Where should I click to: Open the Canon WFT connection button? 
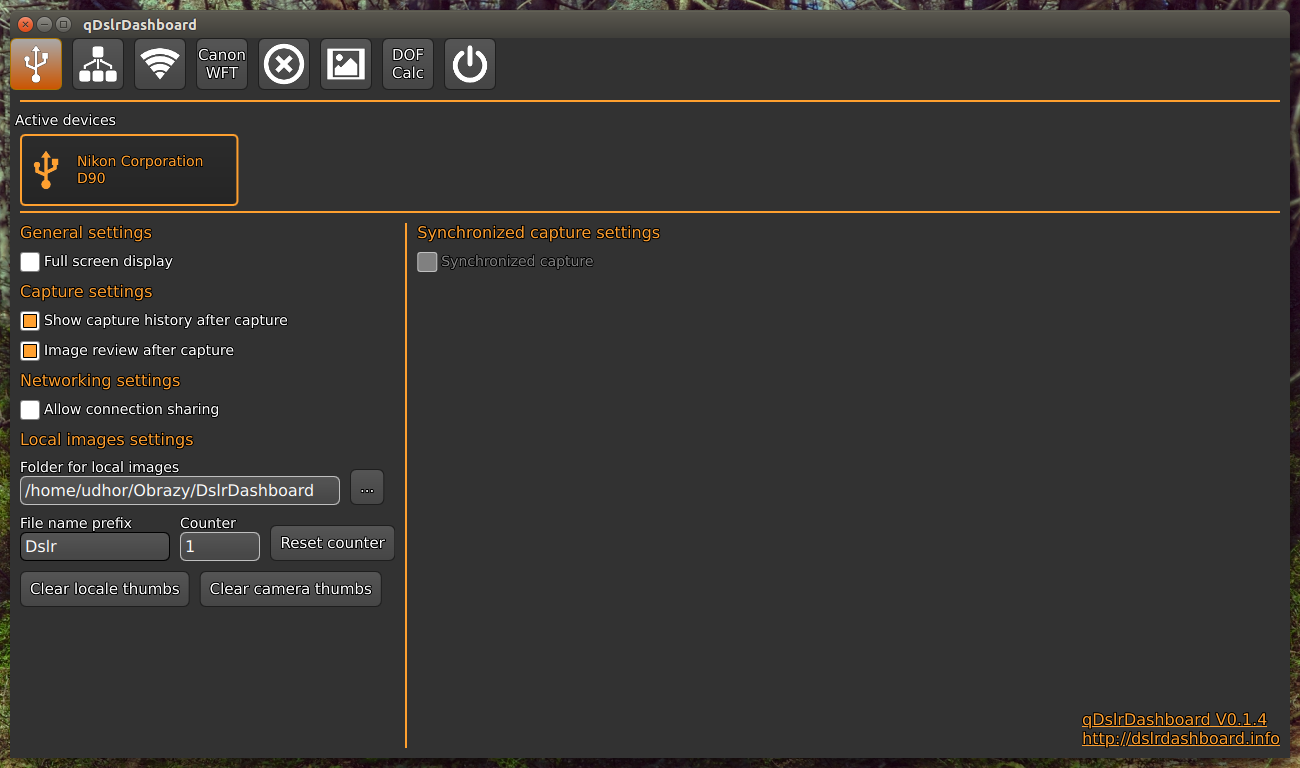[222, 64]
